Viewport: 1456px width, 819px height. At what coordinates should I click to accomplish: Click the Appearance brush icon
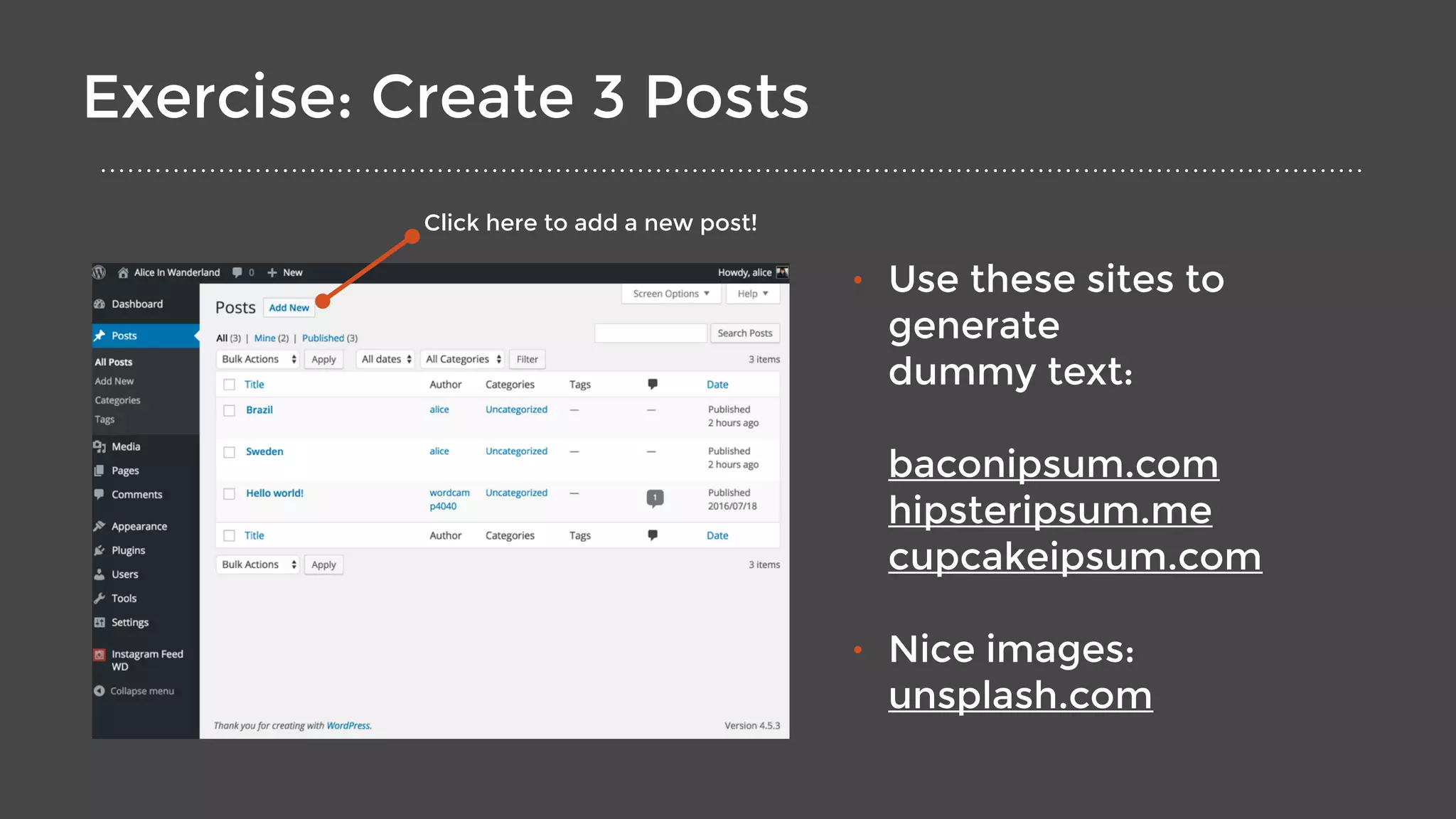[x=100, y=526]
